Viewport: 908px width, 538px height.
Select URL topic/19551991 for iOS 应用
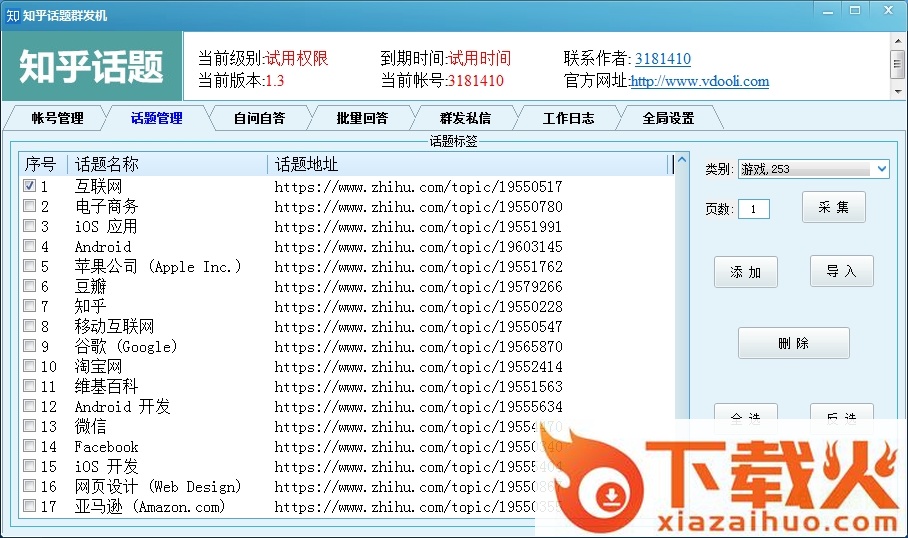[x=418, y=227]
